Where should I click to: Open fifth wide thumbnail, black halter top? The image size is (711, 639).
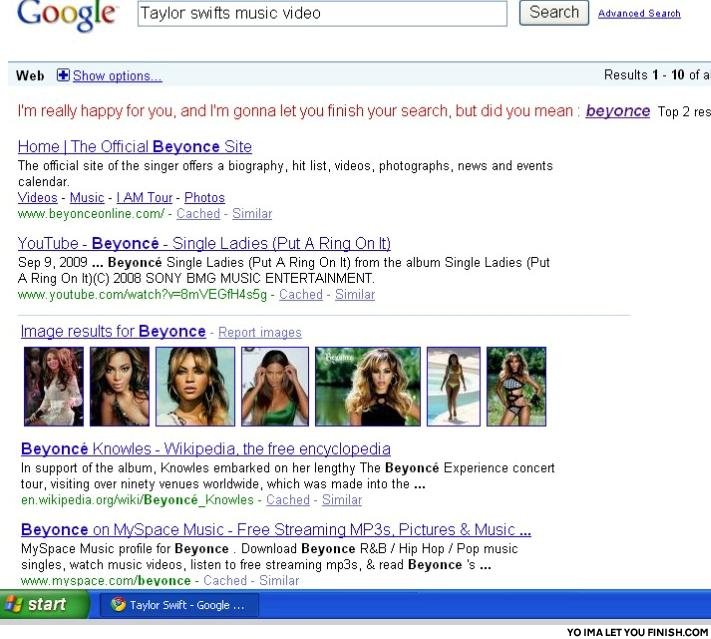click(x=368, y=386)
